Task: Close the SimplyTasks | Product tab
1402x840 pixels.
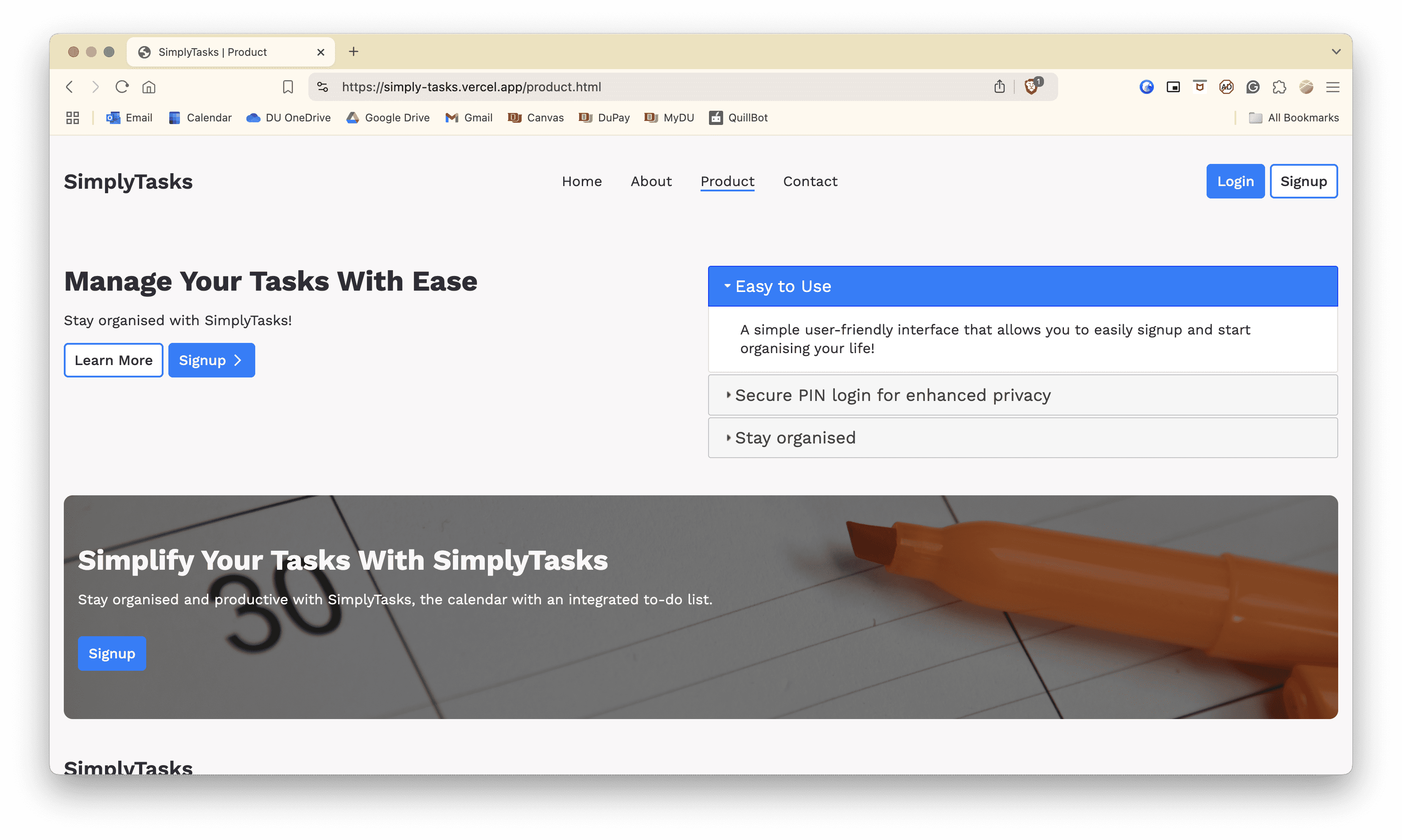Action: click(320, 52)
